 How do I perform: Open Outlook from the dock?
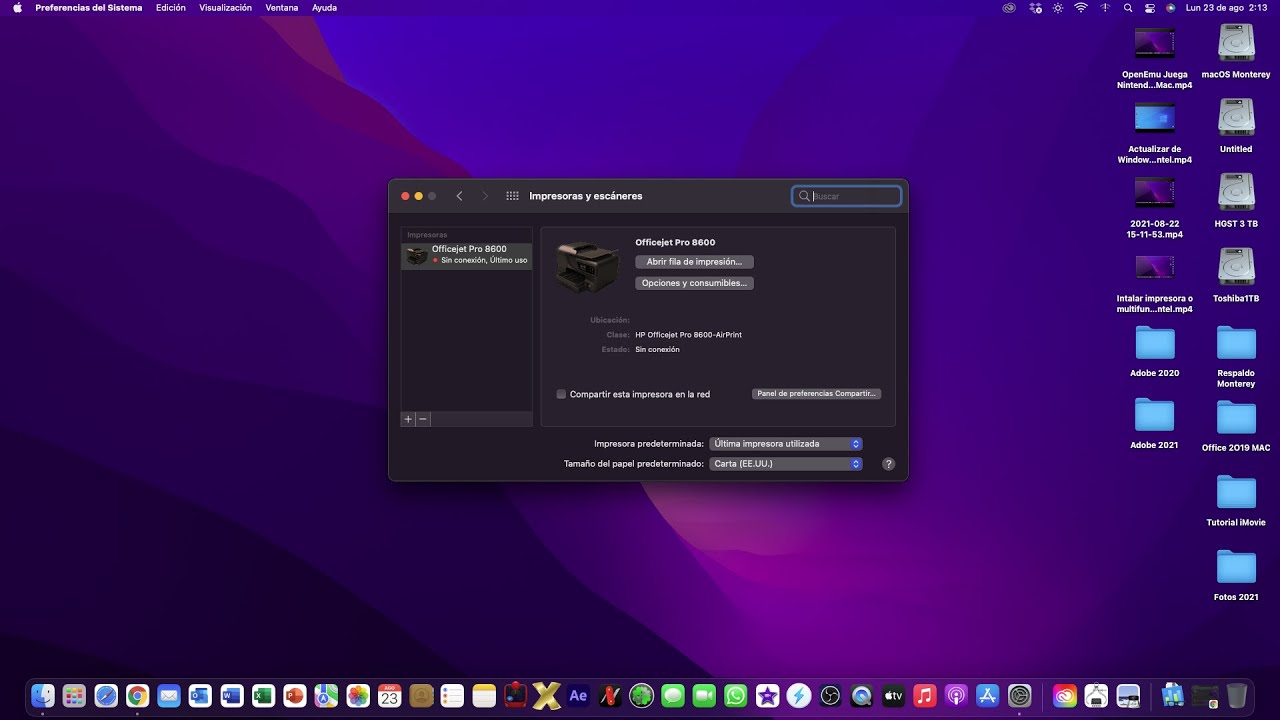click(200, 696)
